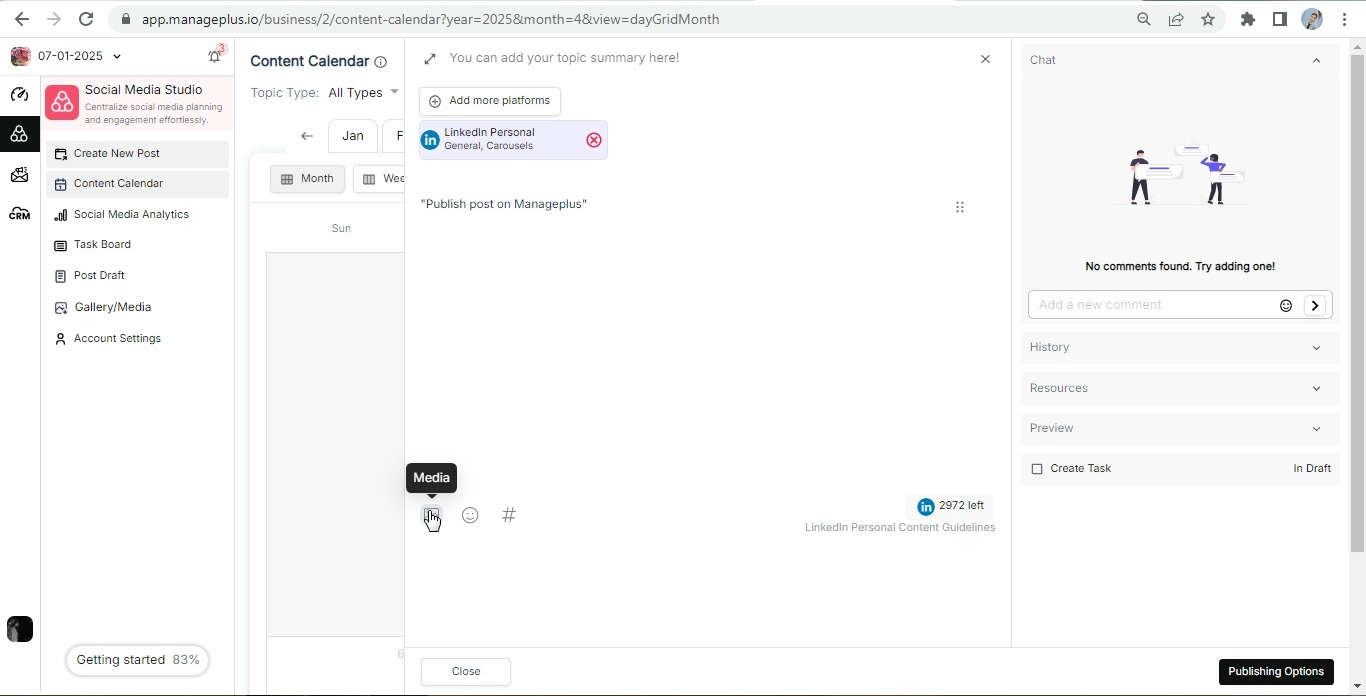Open the Topic Type dropdown
The width and height of the screenshot is (1366, 696).
[363, 93]
